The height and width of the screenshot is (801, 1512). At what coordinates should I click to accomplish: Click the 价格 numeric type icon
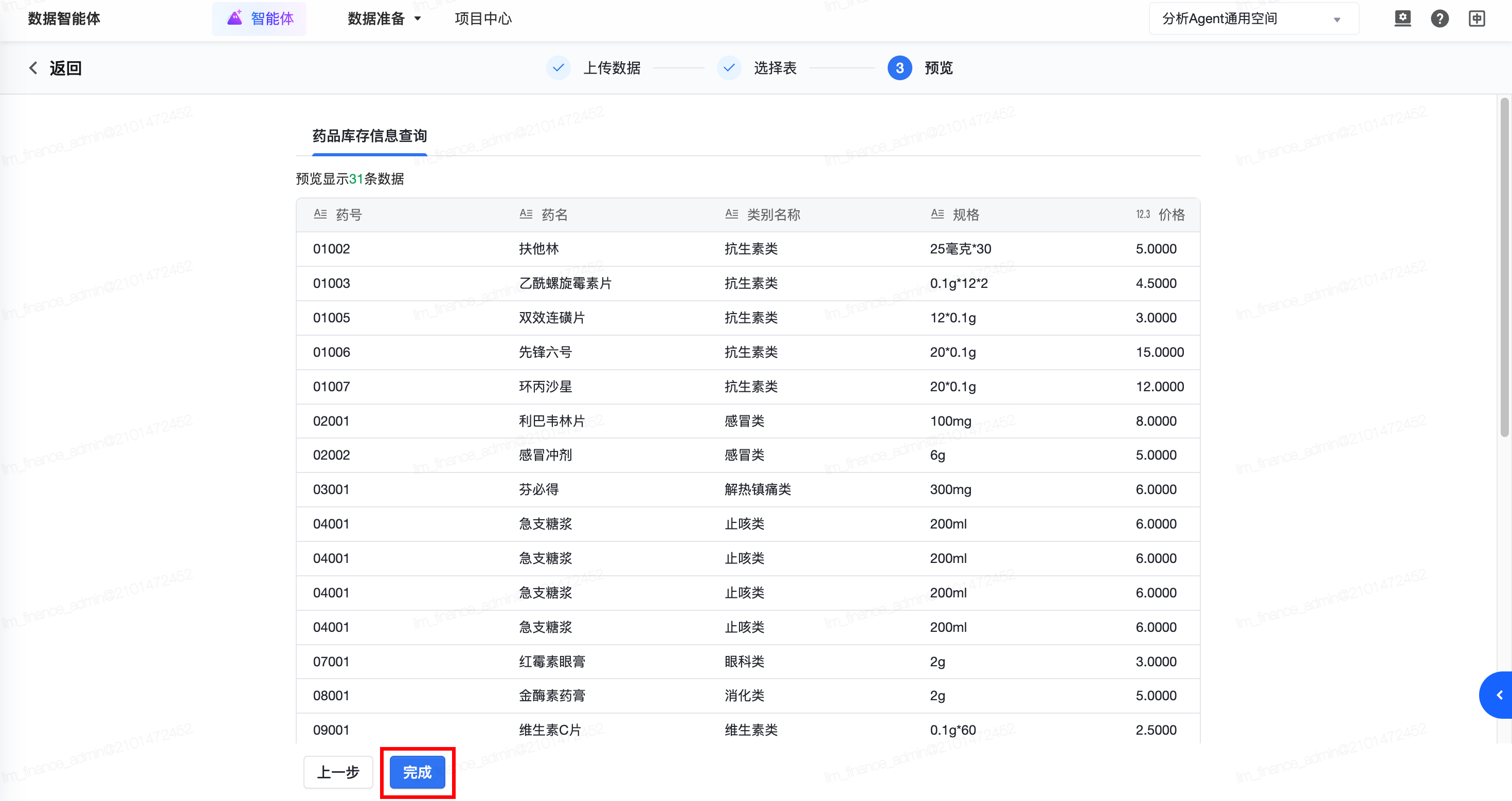[1143, 214]
